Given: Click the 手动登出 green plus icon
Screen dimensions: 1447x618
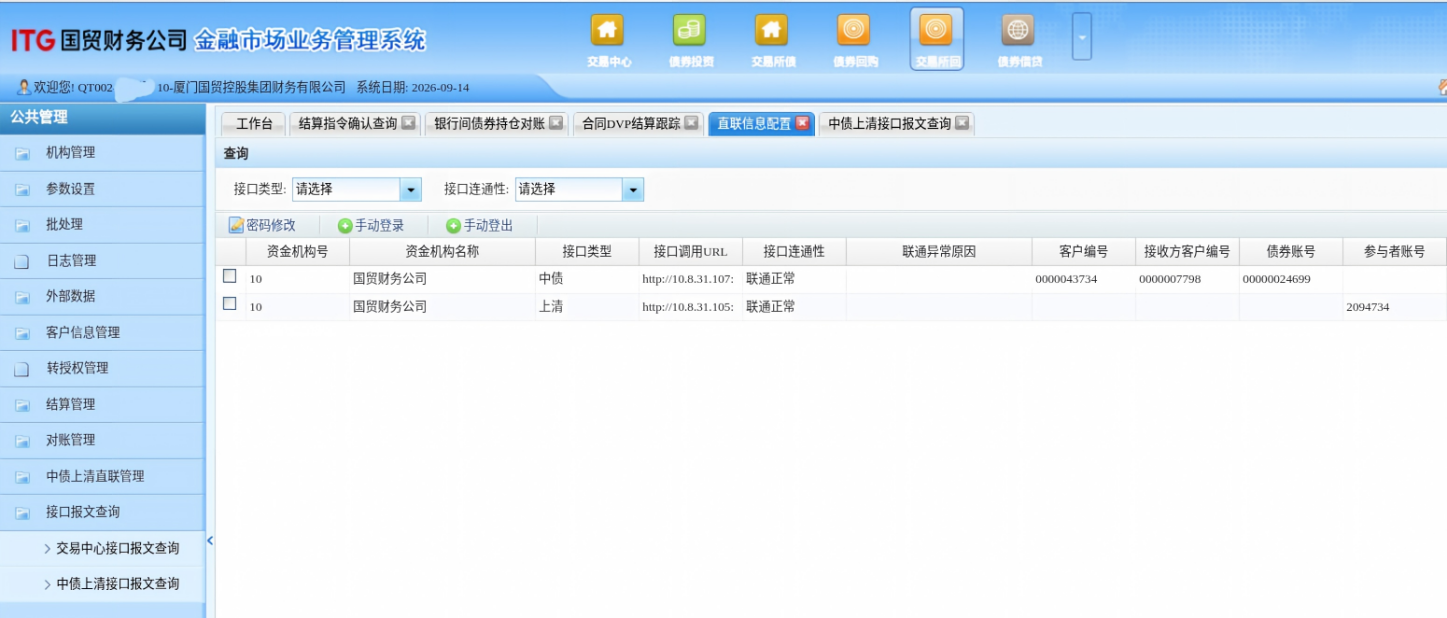Looking at the screenshot, I should click(x=453, y=226).
